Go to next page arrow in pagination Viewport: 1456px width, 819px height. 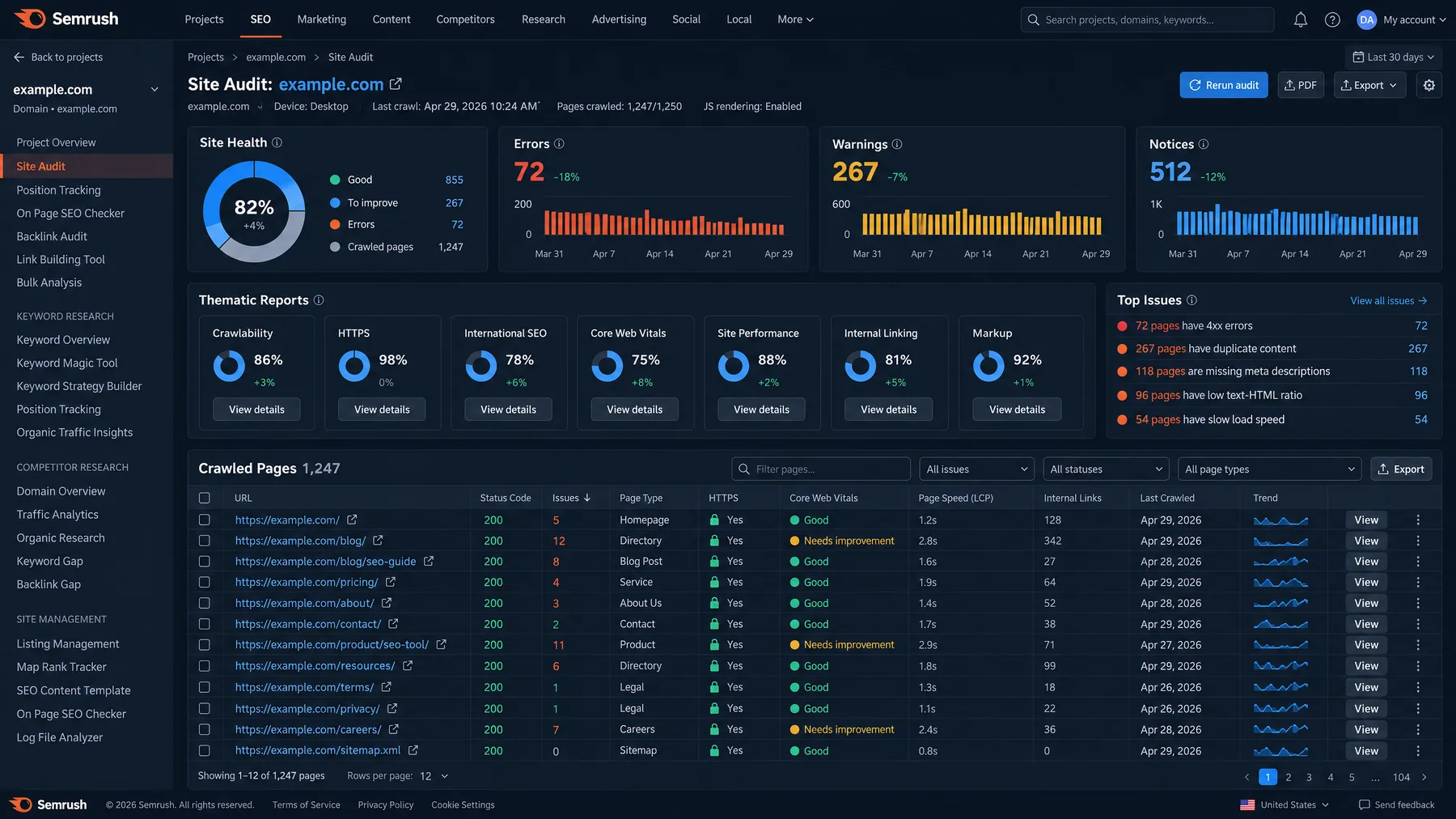(x=1424, y=777)
